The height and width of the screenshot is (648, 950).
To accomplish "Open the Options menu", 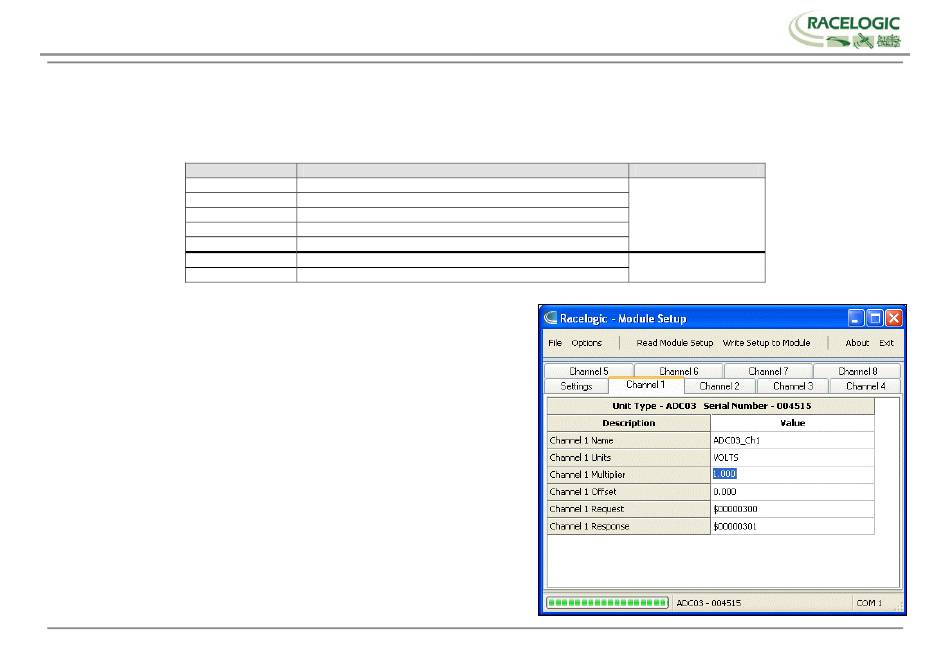I will click(x=586, y=343).
